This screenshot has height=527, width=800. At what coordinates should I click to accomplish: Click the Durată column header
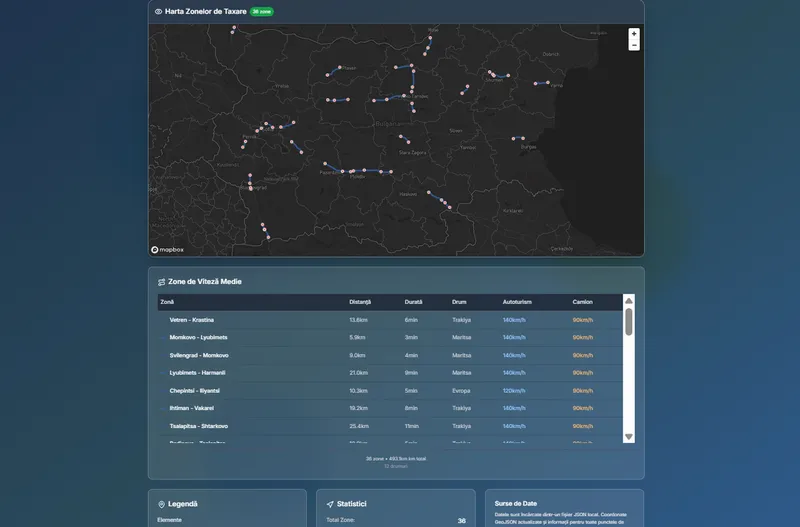(x=413, y=302)
